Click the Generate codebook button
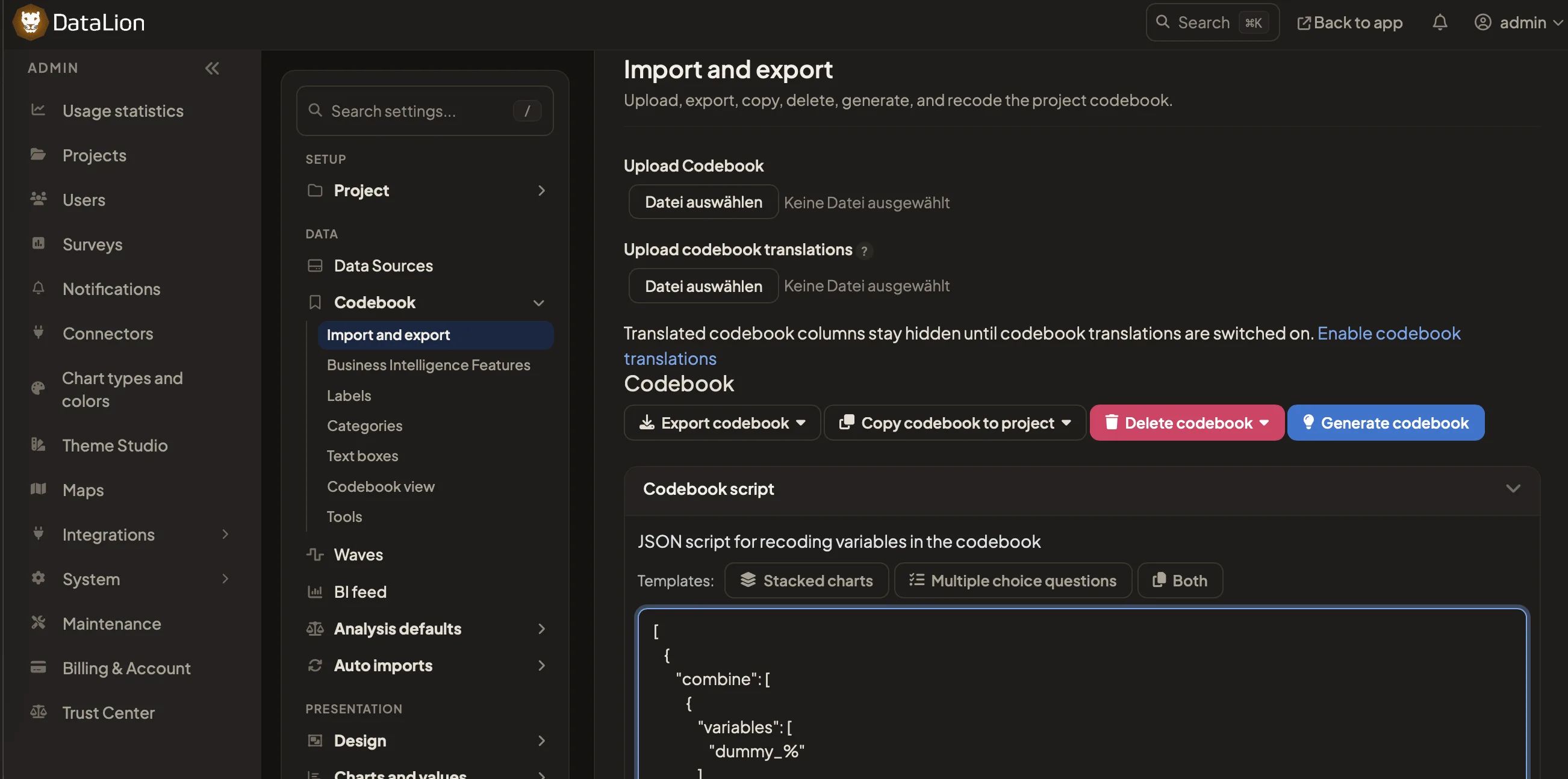The image size is (1568, 779). pos(1386,423)
